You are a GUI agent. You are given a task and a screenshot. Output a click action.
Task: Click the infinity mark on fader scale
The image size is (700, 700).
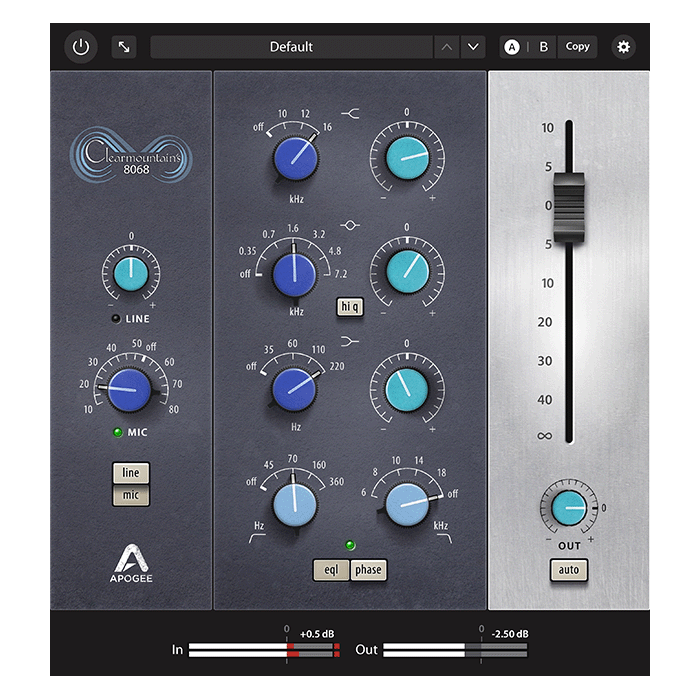coord(545,436)
